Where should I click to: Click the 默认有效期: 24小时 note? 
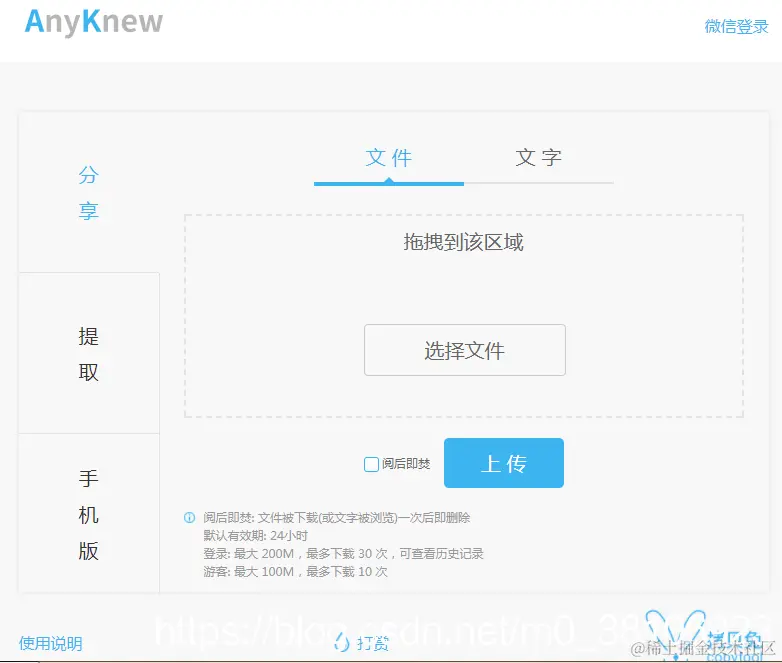click(x=255, y=536)
